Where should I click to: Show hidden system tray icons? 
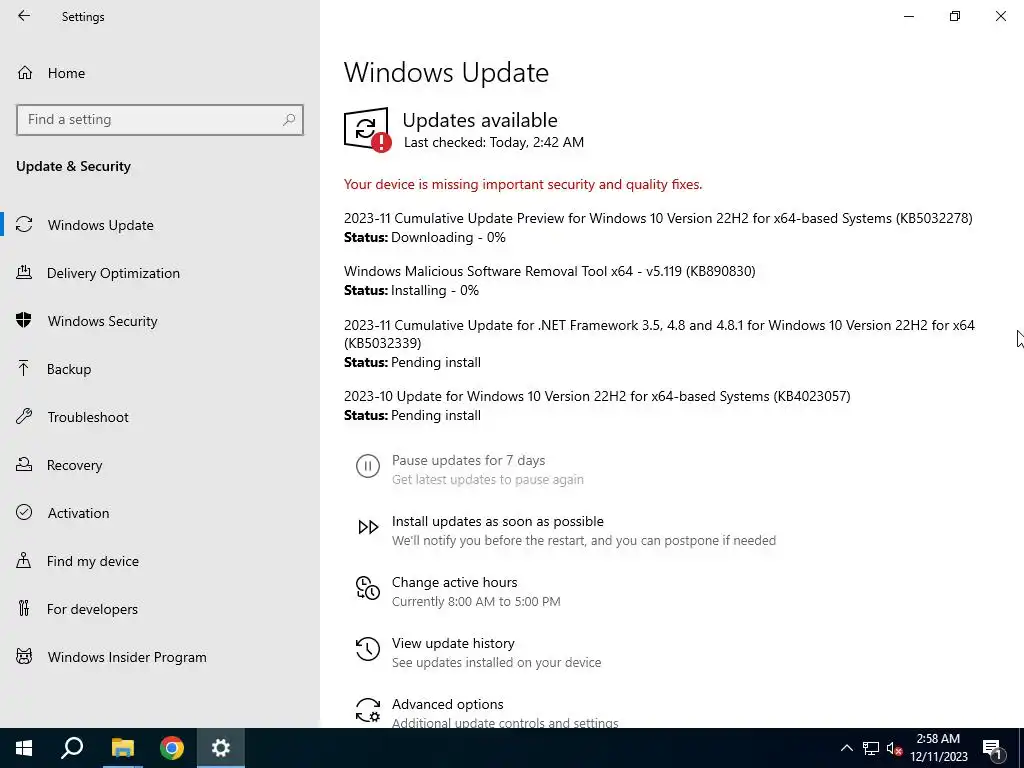(846, 748)
